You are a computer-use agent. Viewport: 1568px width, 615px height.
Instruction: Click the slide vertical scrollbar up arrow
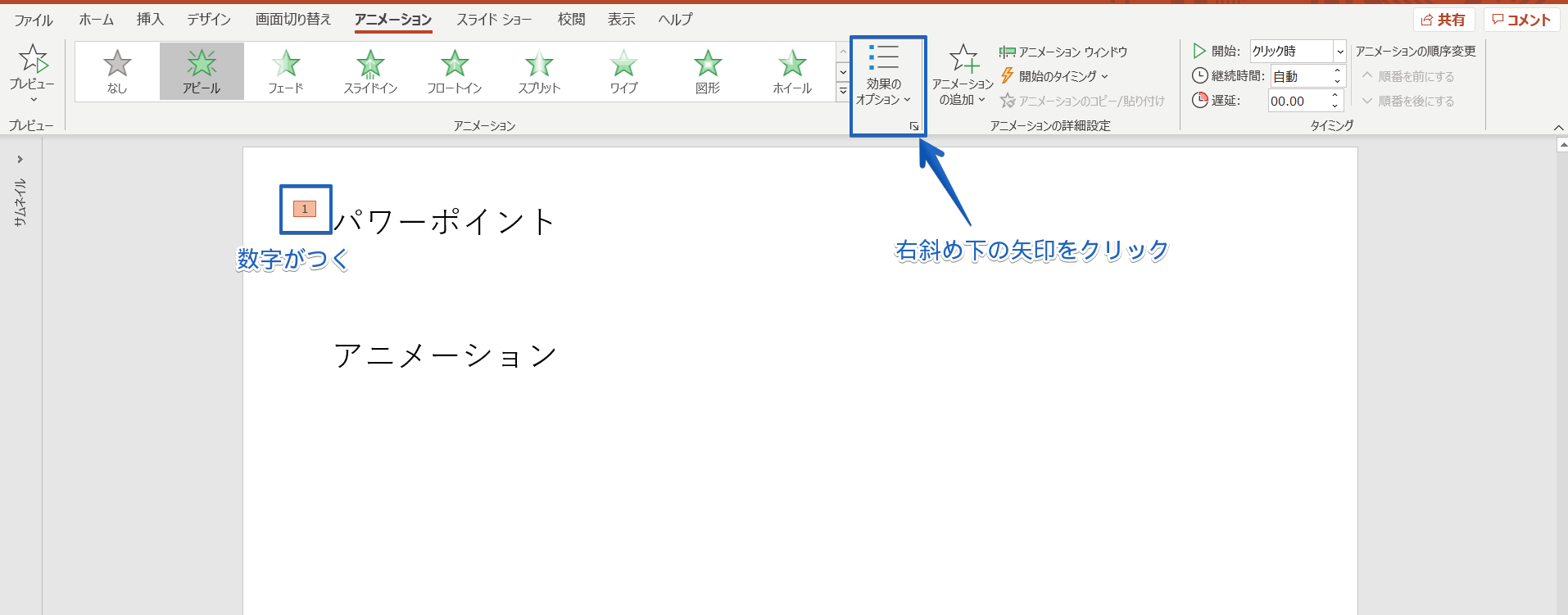[1561, 145]
